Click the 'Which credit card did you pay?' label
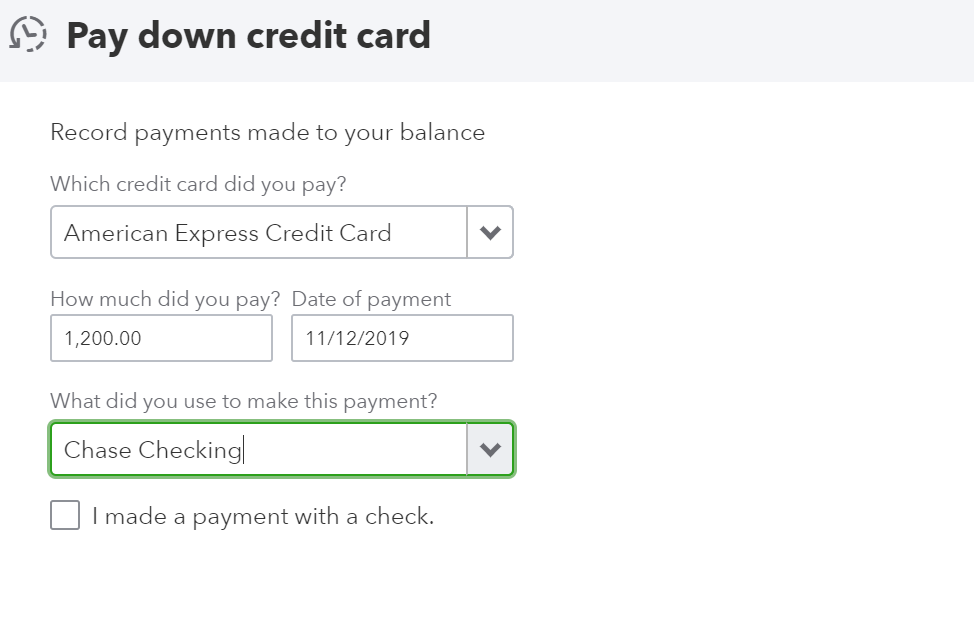The height and width of the screenshot is (636, 974). click(x=198, y=184)
